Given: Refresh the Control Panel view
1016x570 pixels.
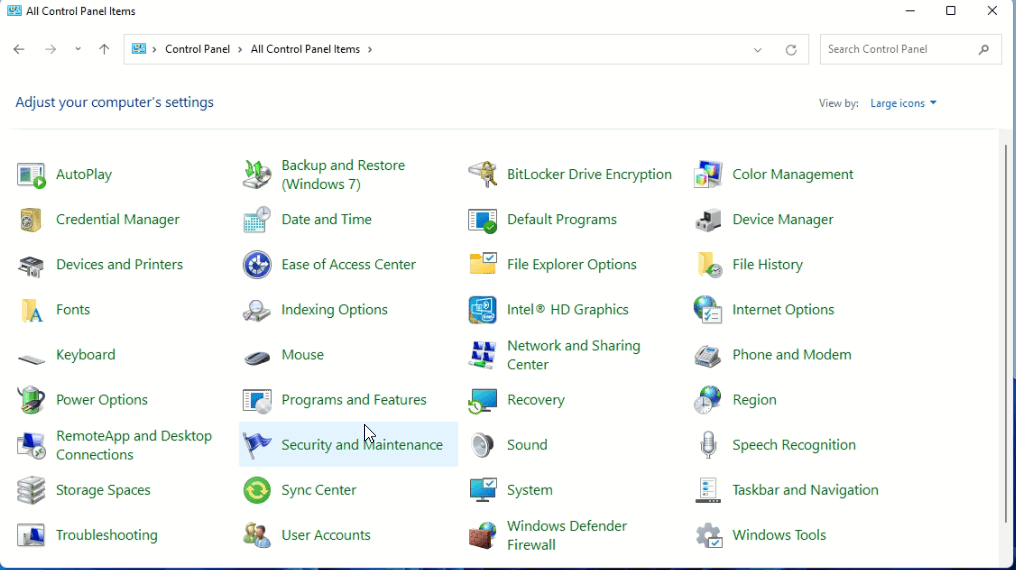Looking at the screenshot, I should 791,50.
